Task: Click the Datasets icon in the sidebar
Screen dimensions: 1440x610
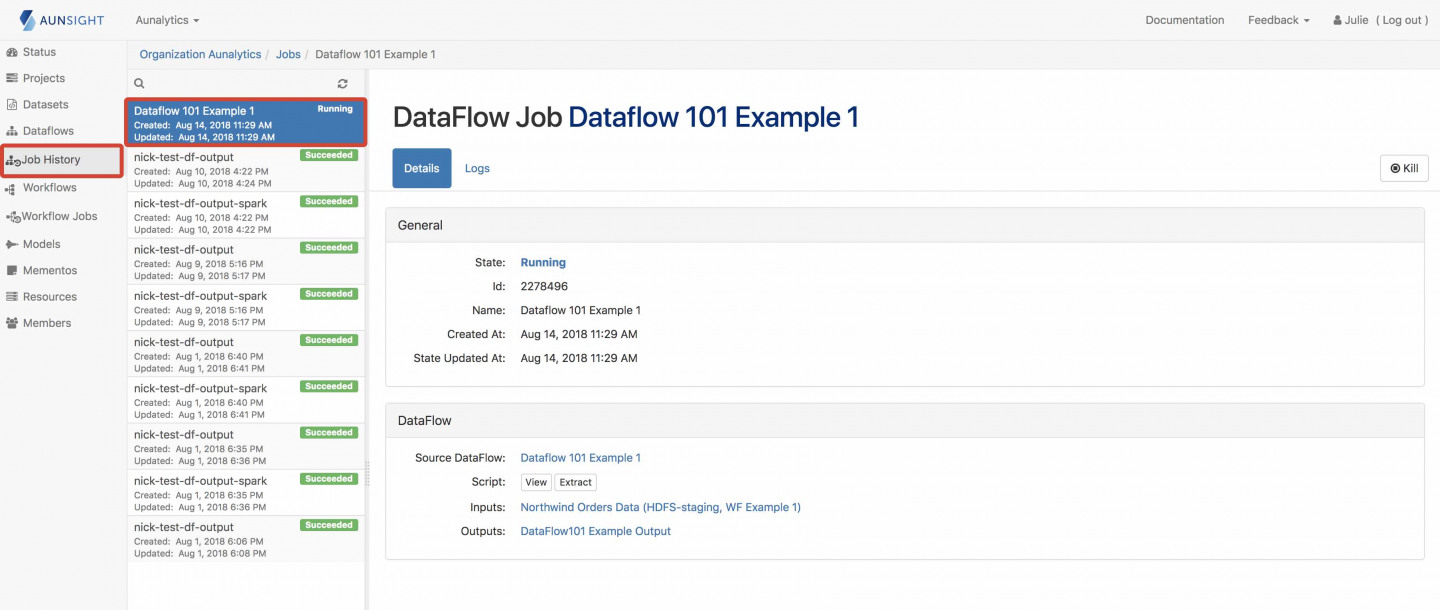Action: coord(12,104)
